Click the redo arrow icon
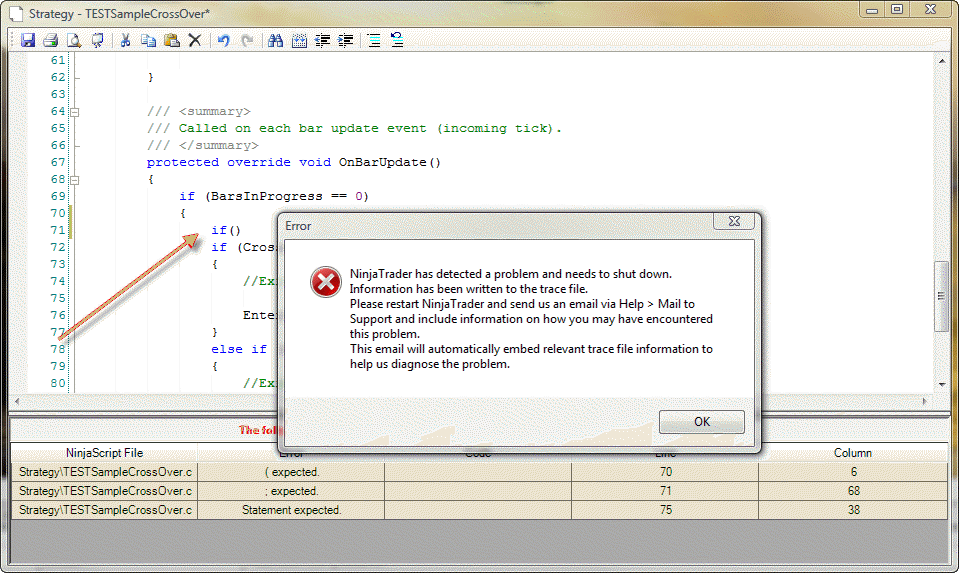This screenshot has width=959, height=573. 247,40
